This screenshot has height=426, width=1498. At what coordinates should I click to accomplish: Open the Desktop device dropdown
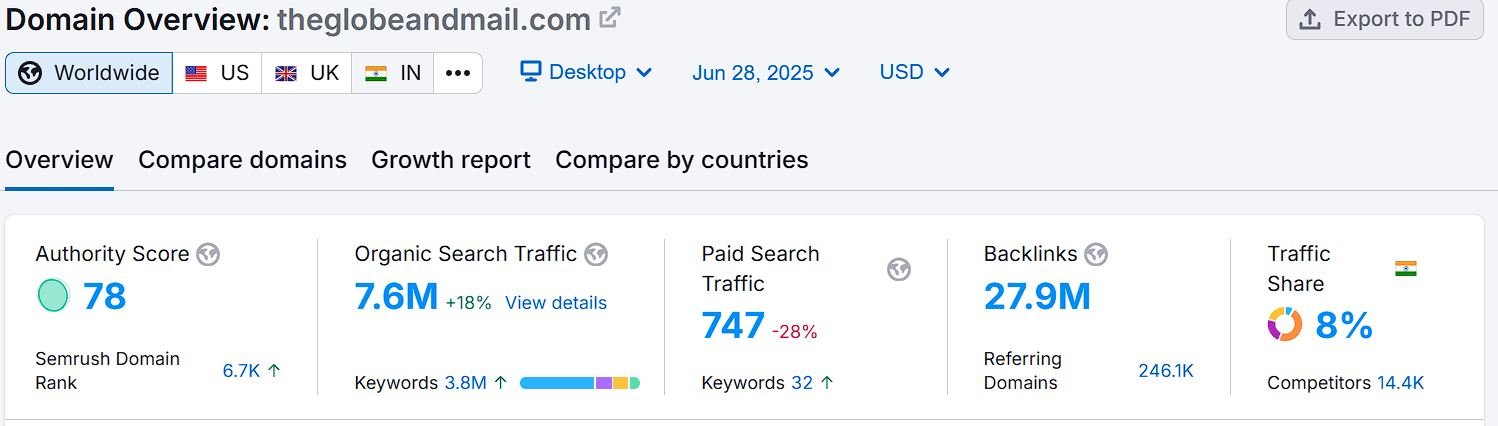pyautogui.click(x=587, y=72)
